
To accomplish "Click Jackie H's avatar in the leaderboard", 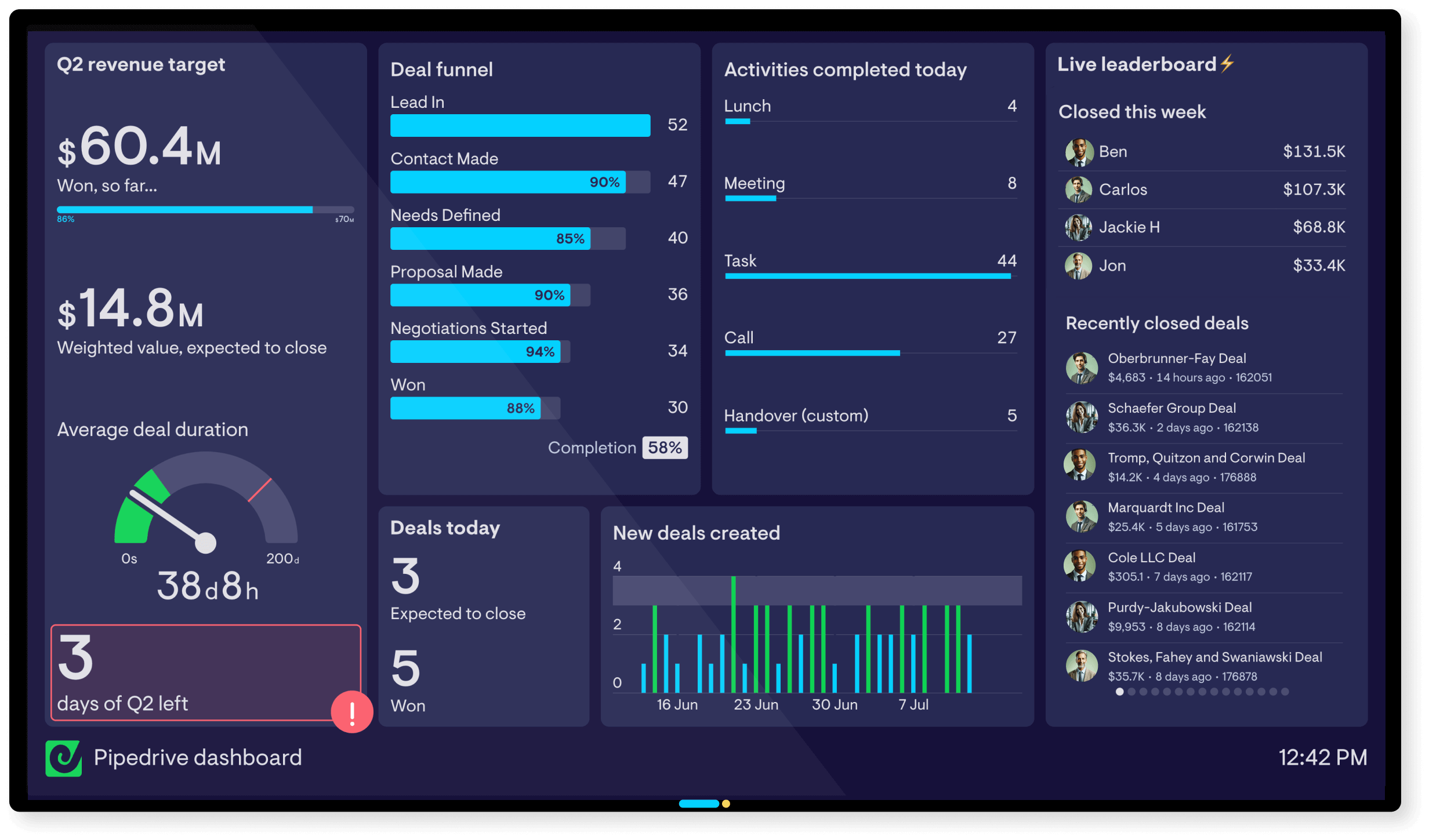I will 1079,227.
